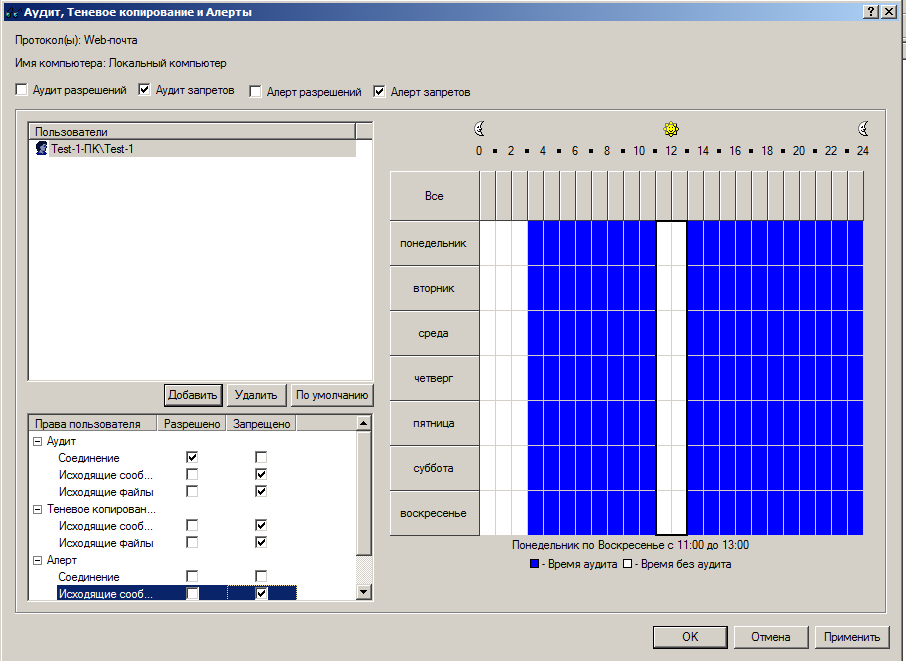
Task: Collapse the Аудит tree group
Action: click(x=37, y=441)
